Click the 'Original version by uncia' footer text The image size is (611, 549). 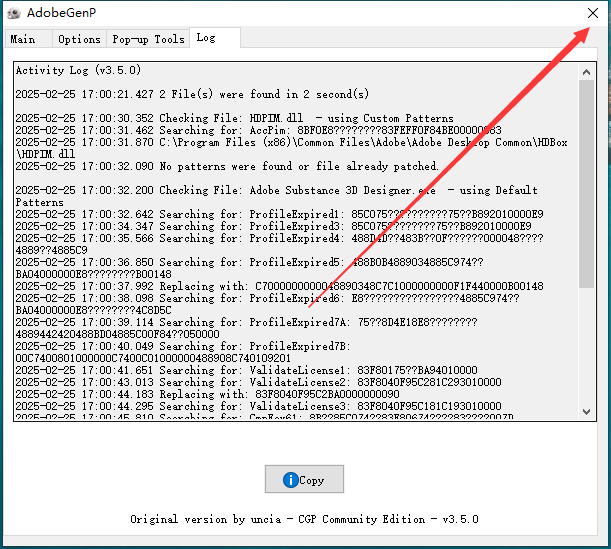pos(304,519)
